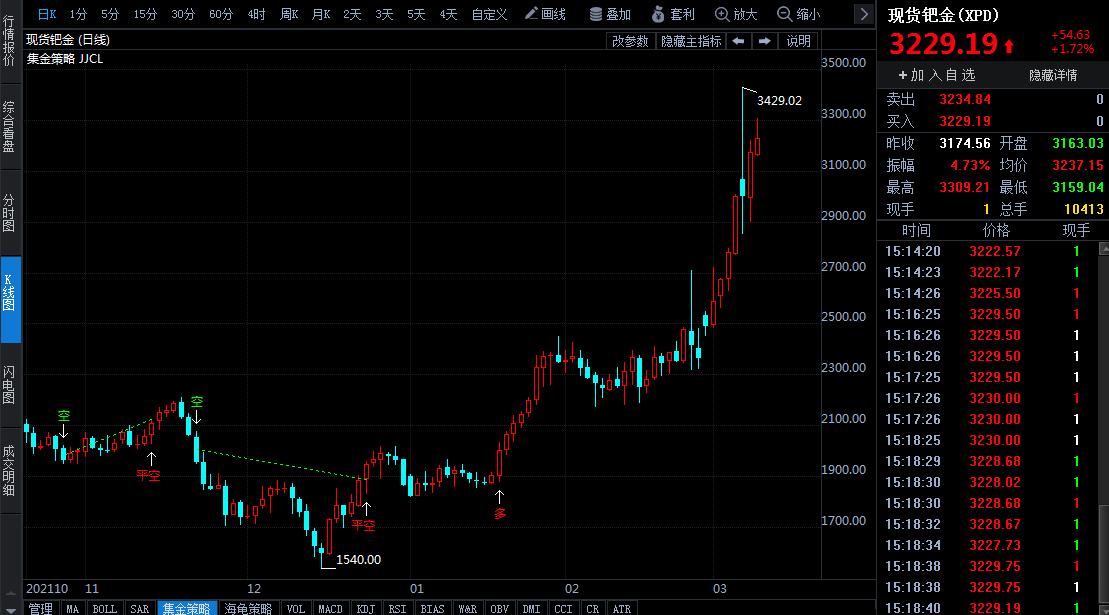Switch to MACD indicator
The width and height of the screenshot is (1109, 615).
330,609
